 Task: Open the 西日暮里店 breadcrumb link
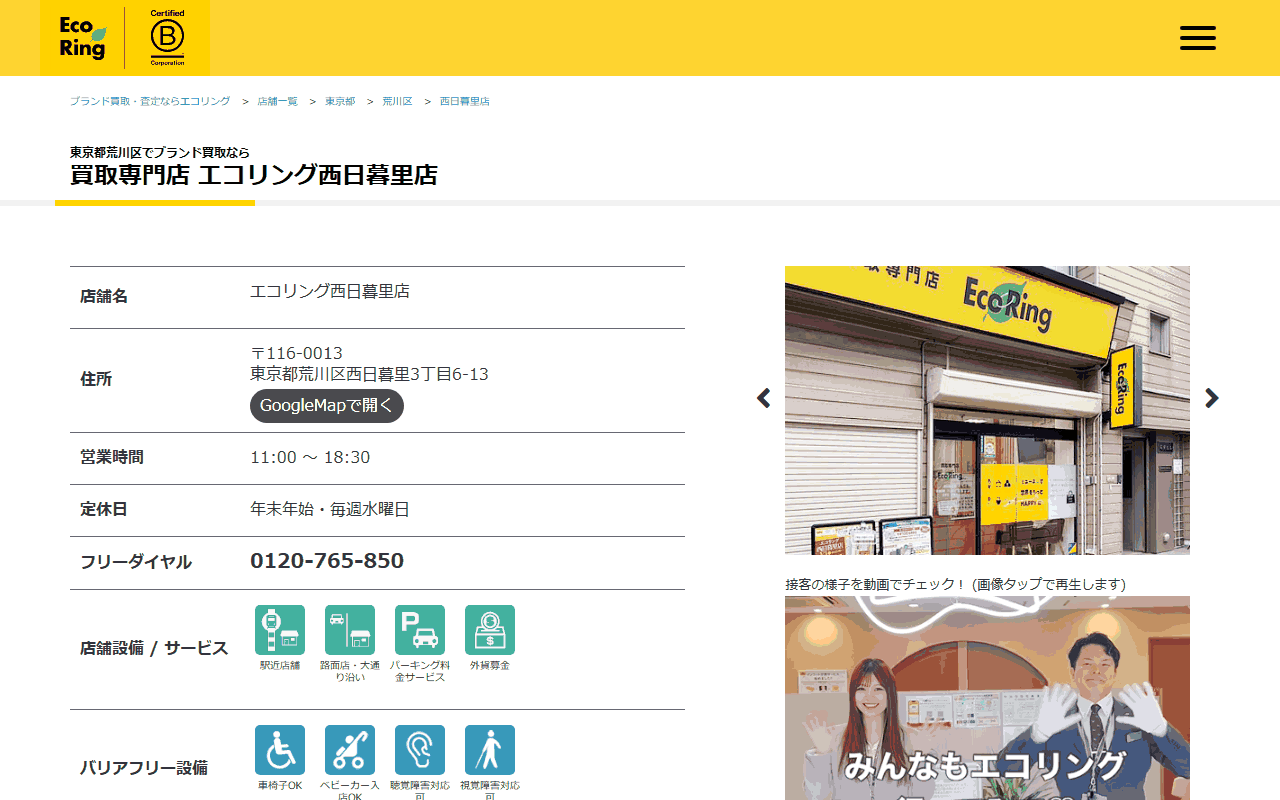pos(465,102)
